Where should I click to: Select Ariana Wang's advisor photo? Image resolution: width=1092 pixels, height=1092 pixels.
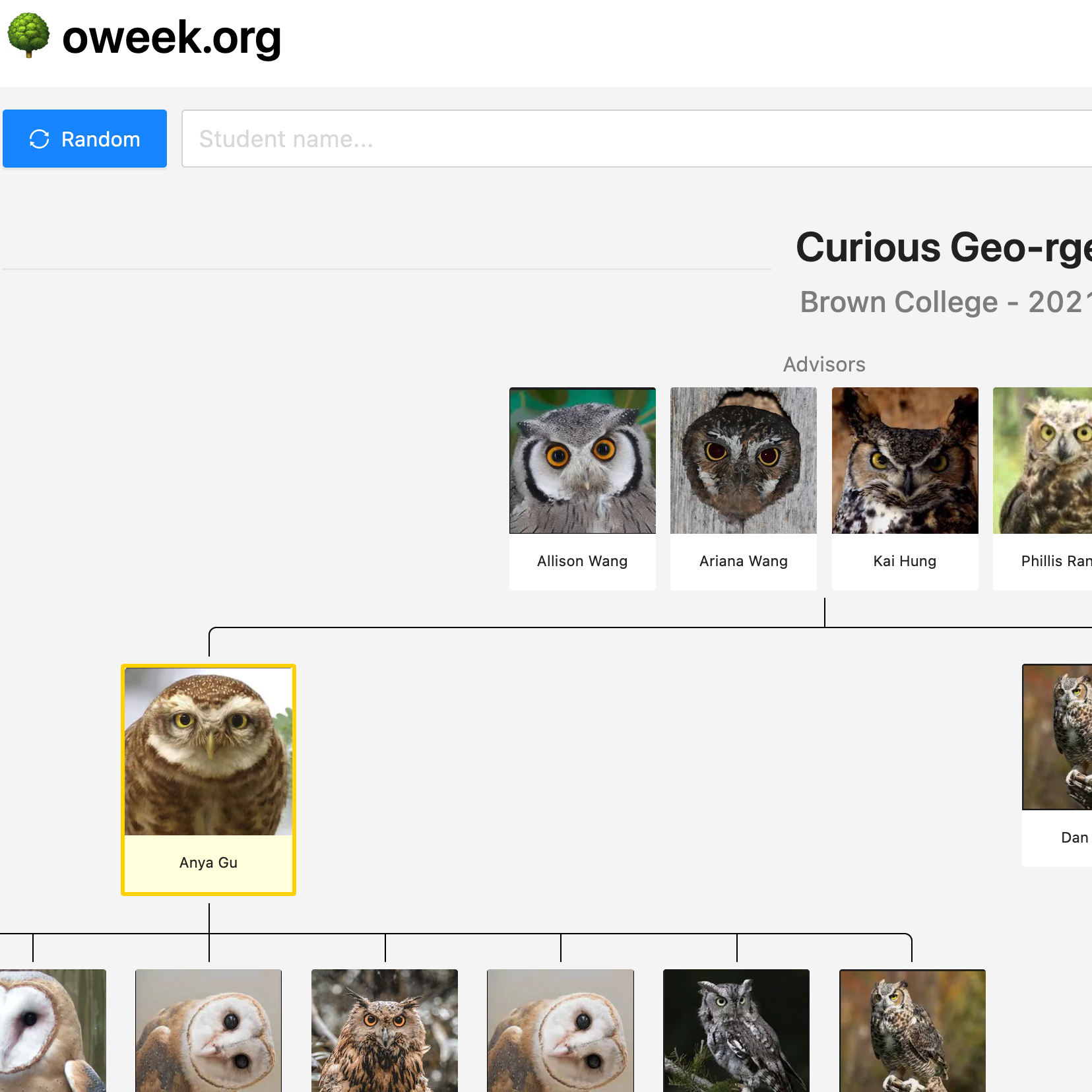coord(742,461)
